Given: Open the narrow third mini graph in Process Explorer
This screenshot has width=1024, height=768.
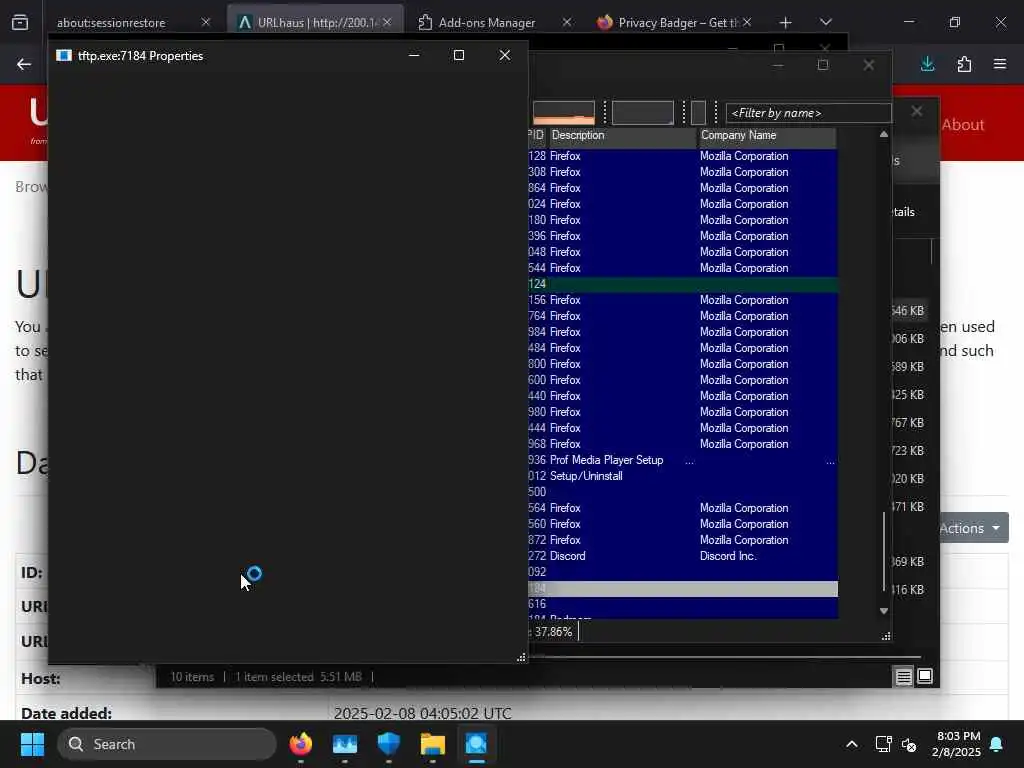Looking at the screenshot, I should [698, 112].
